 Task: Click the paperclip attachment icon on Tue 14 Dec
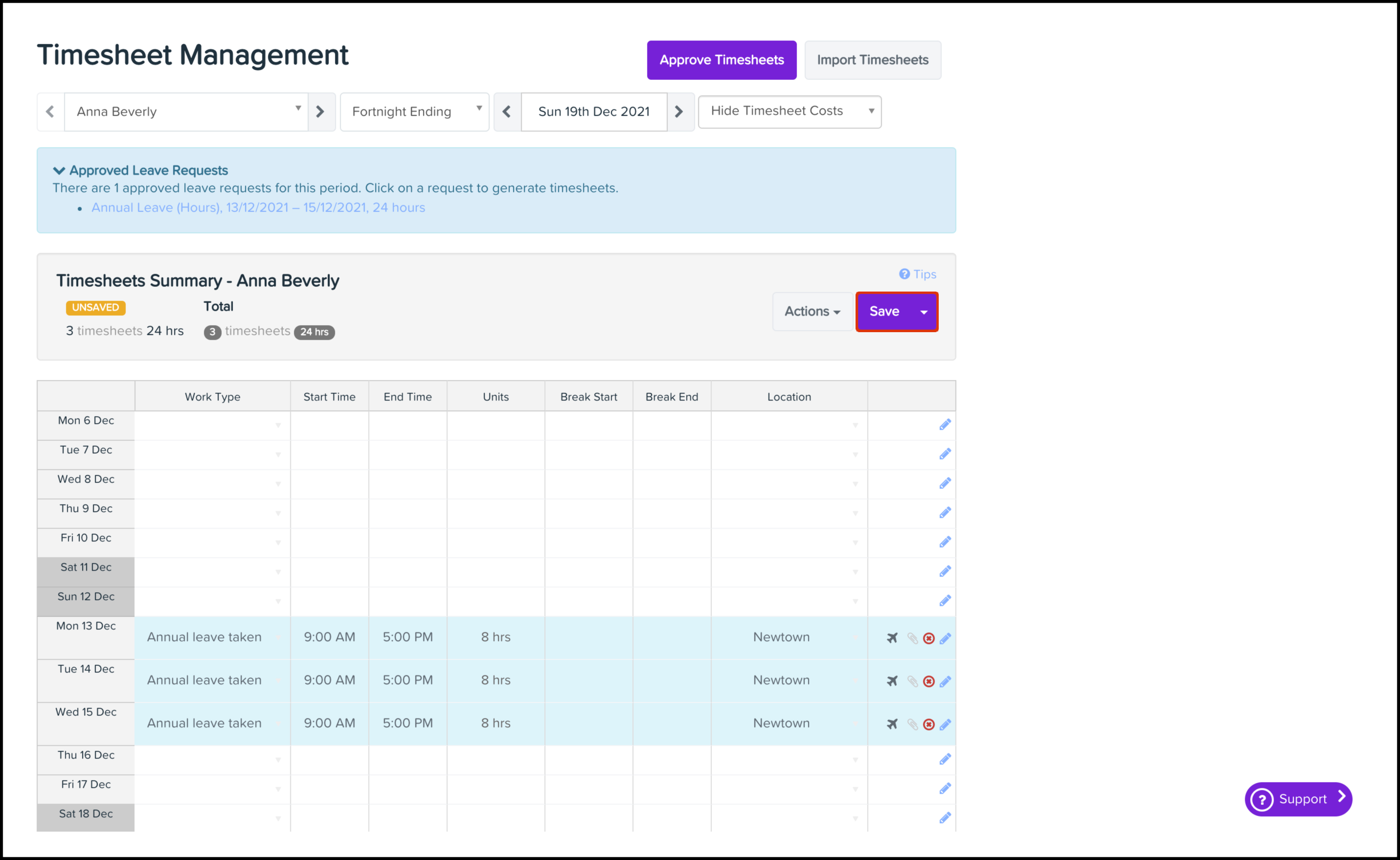tap(912, 681)
